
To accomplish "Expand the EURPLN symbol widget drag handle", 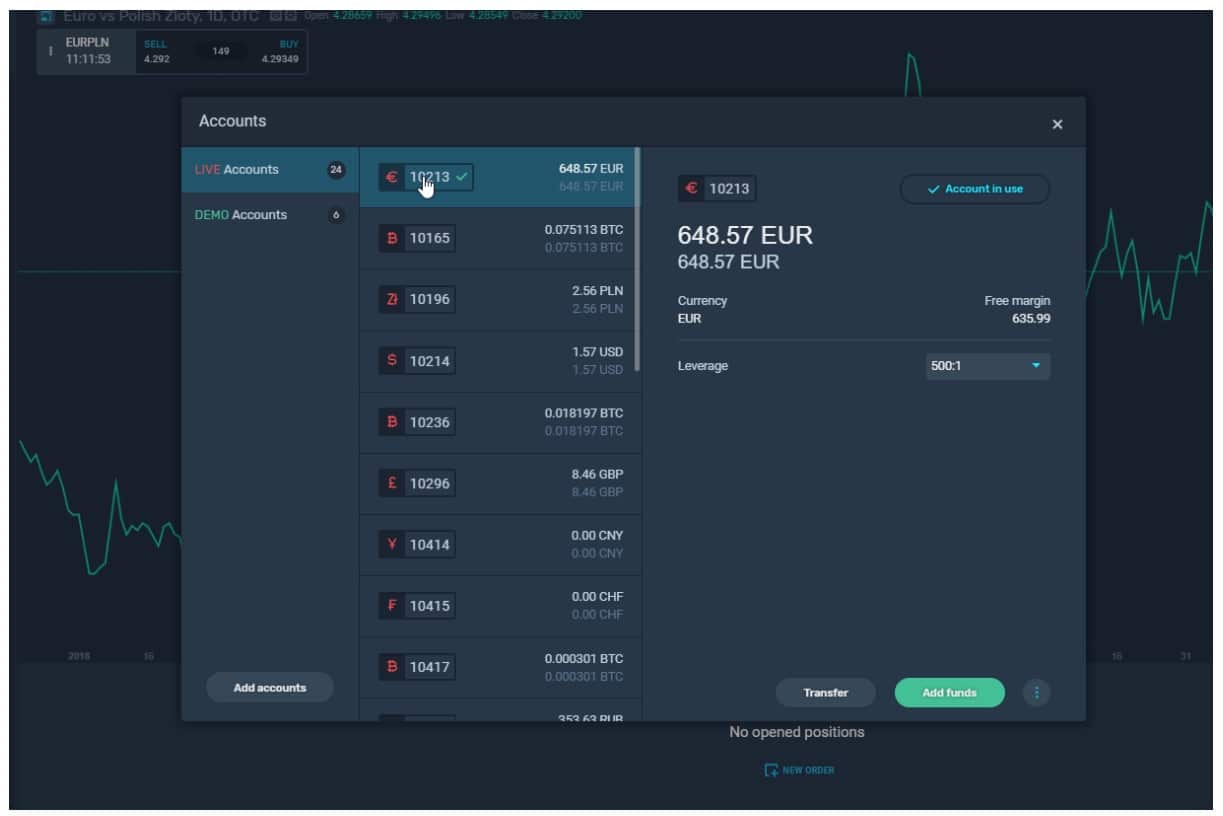I will (50, 52).
